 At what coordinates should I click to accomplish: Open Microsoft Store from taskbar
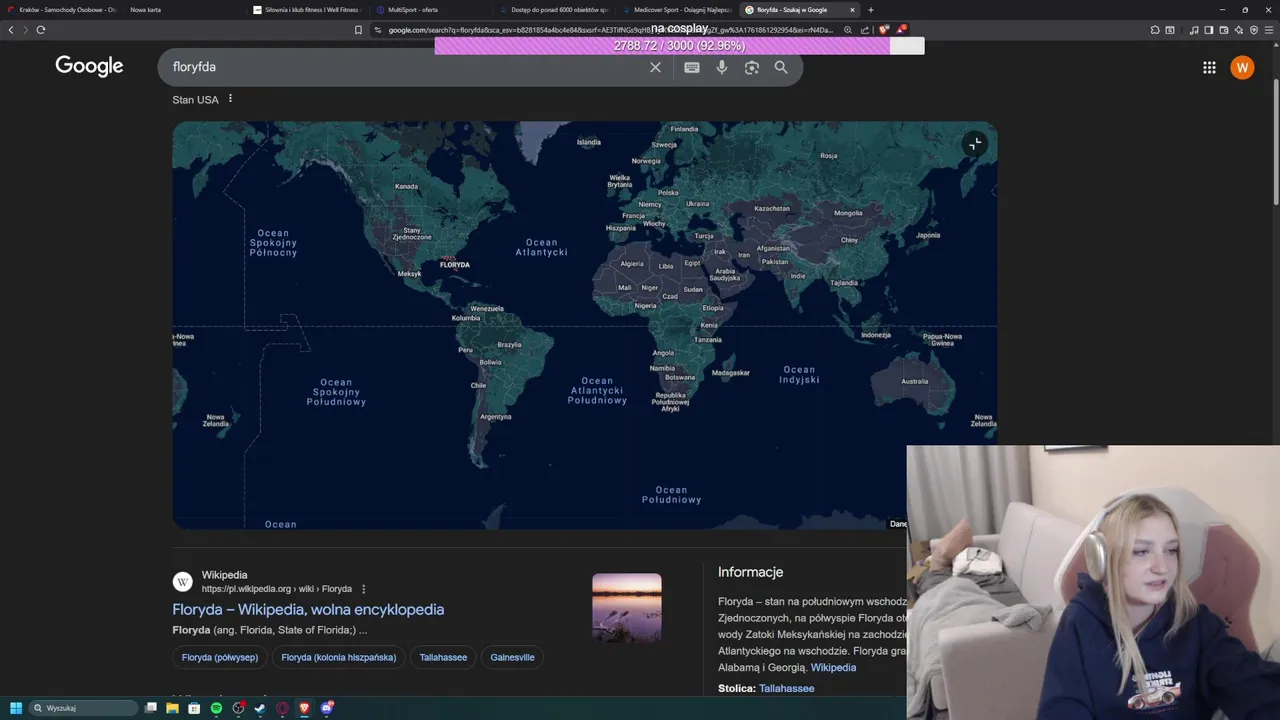pyautogui.click(x=194, y=708)
